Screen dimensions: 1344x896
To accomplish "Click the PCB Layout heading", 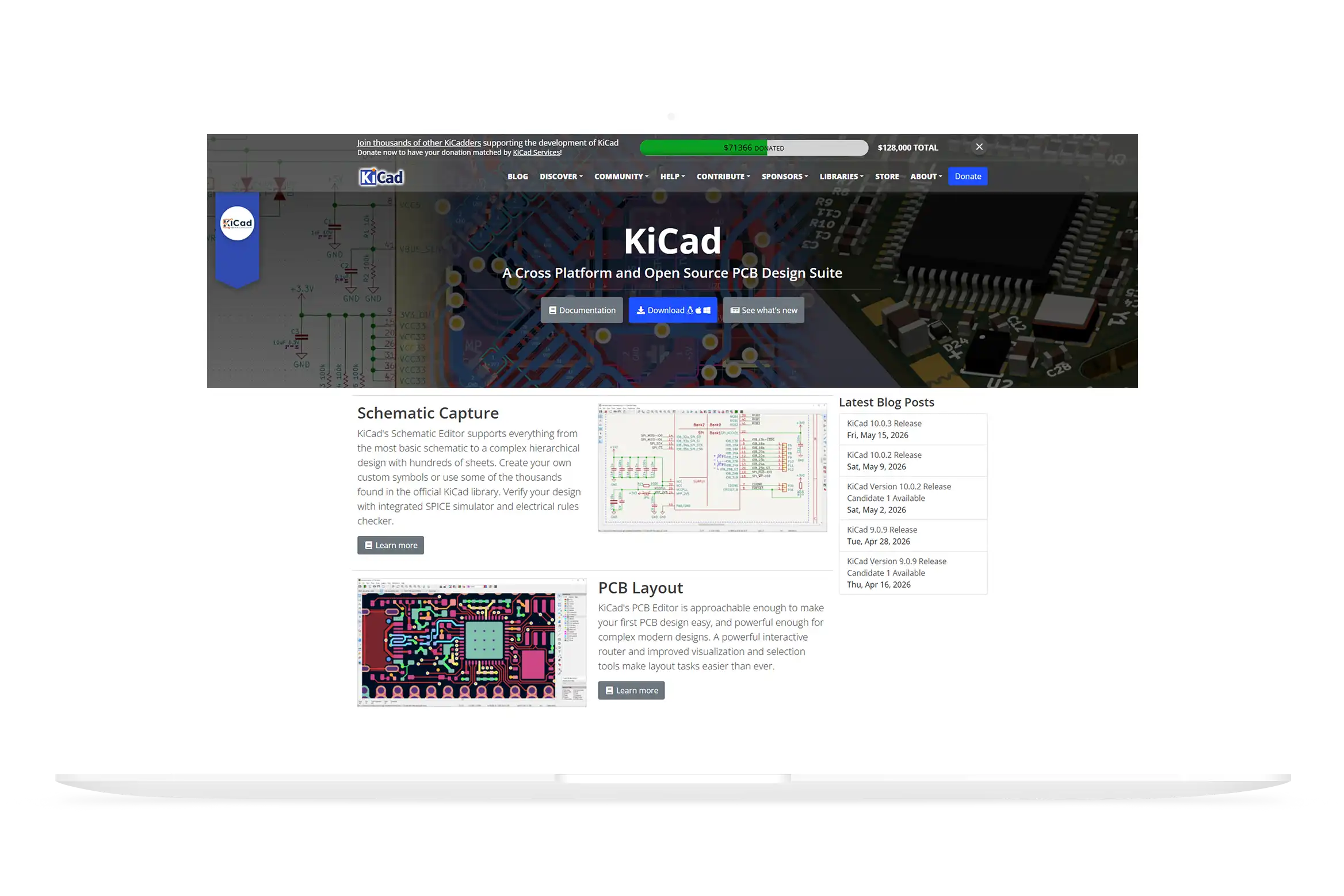I will coord(640,587).
